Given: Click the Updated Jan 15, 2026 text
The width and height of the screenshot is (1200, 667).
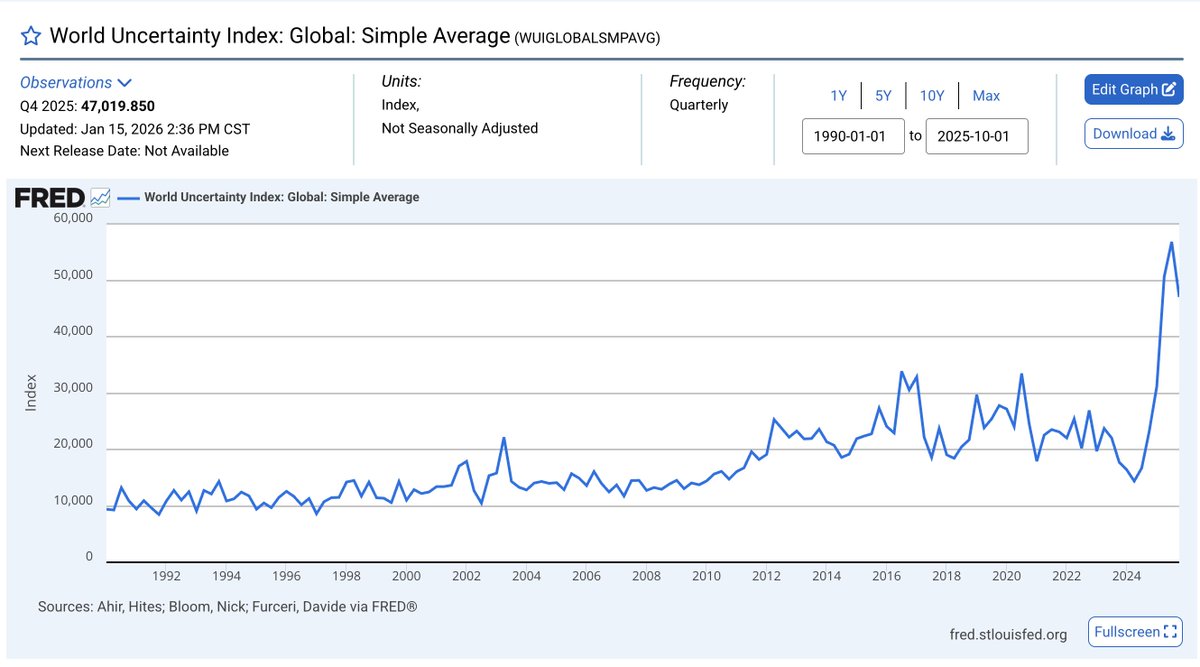Looking at the screenshot, I should click(x=135, y=129).
